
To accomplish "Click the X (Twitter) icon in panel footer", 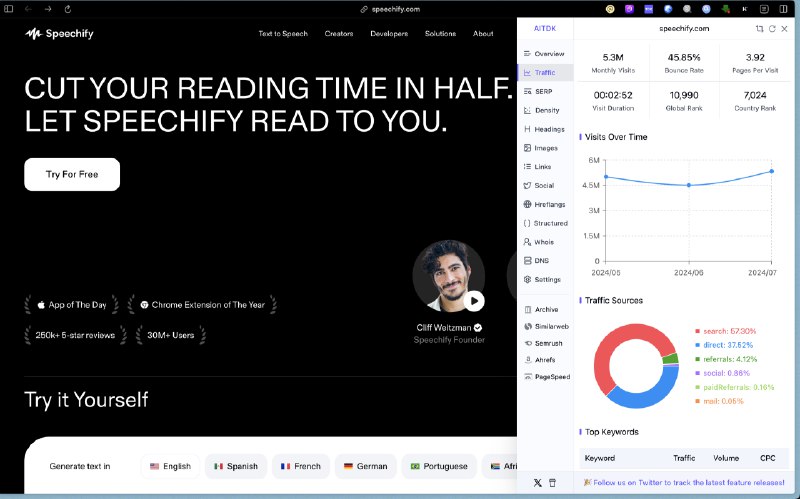I will point(538,483).
